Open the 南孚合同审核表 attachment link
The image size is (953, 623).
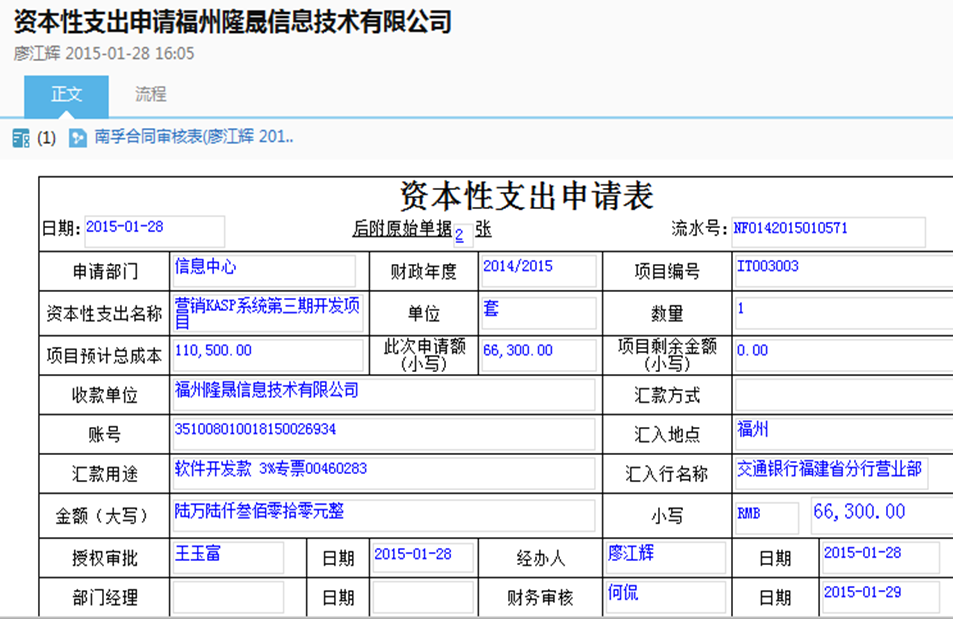click(193, 138)
